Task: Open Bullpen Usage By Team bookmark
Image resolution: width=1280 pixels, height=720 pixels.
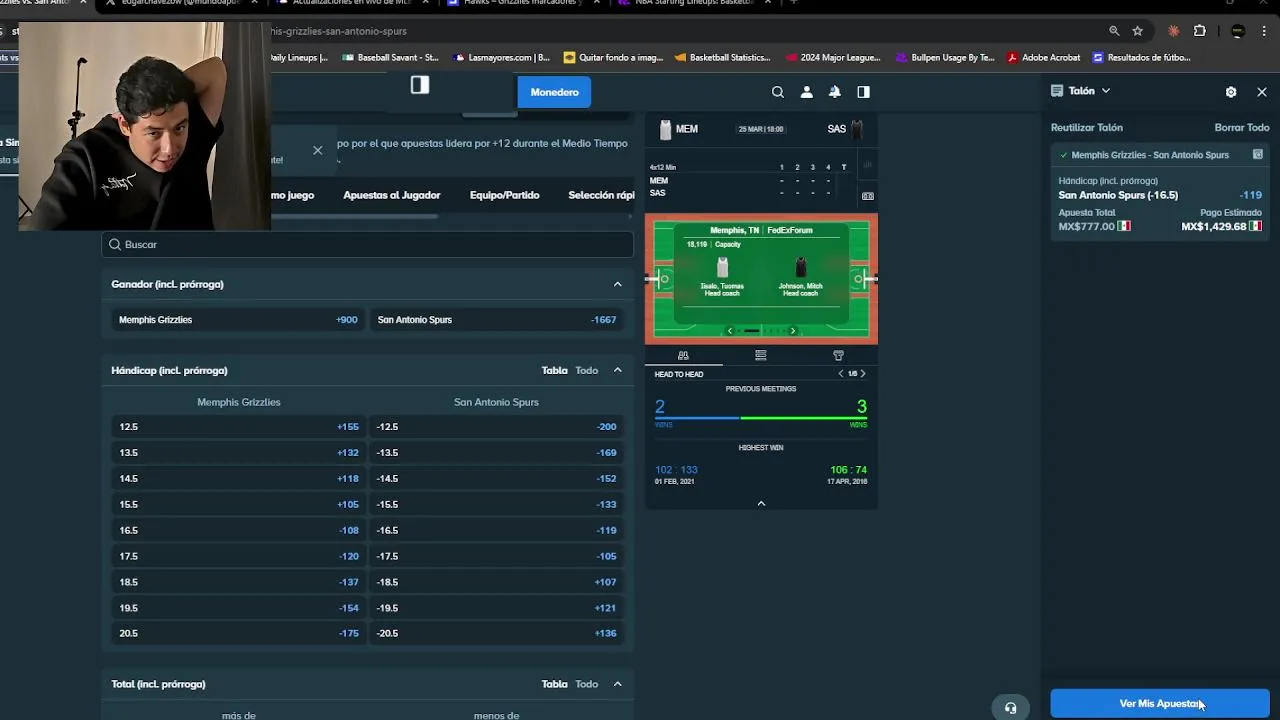Action: point(945,58)
